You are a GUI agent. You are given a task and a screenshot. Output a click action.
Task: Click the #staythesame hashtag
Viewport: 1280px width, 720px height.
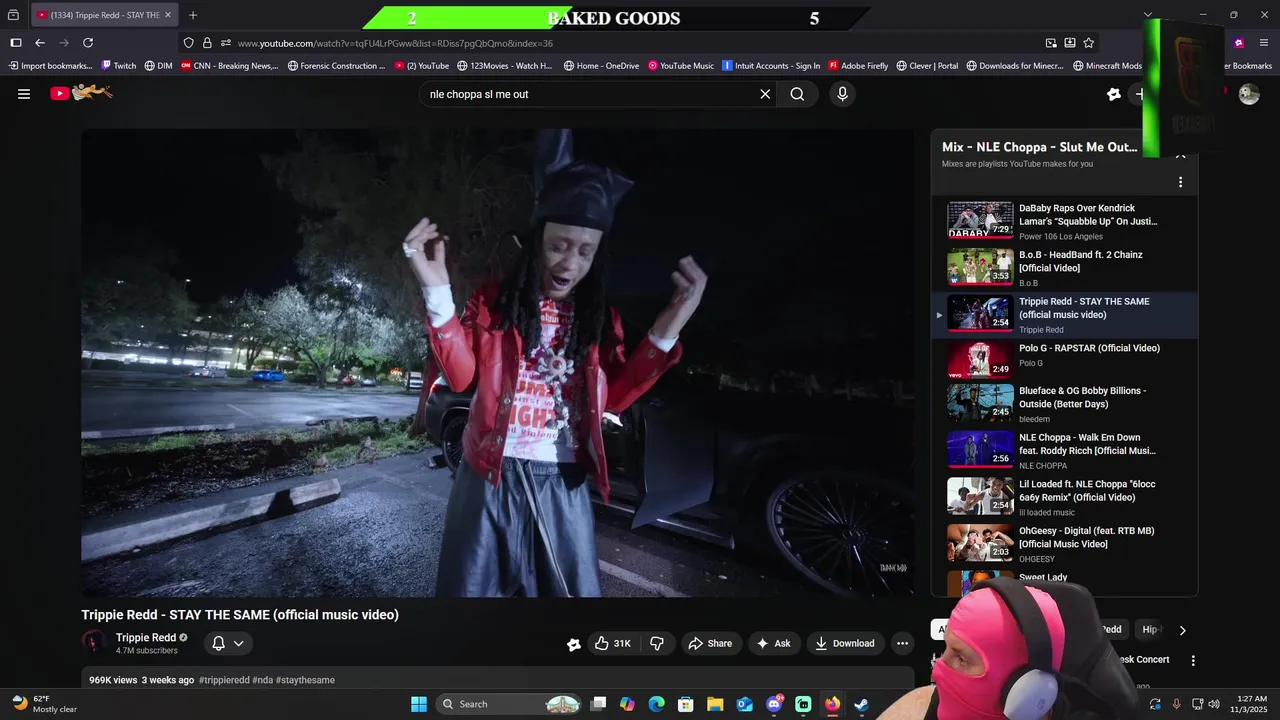click(x=305, y=680)
